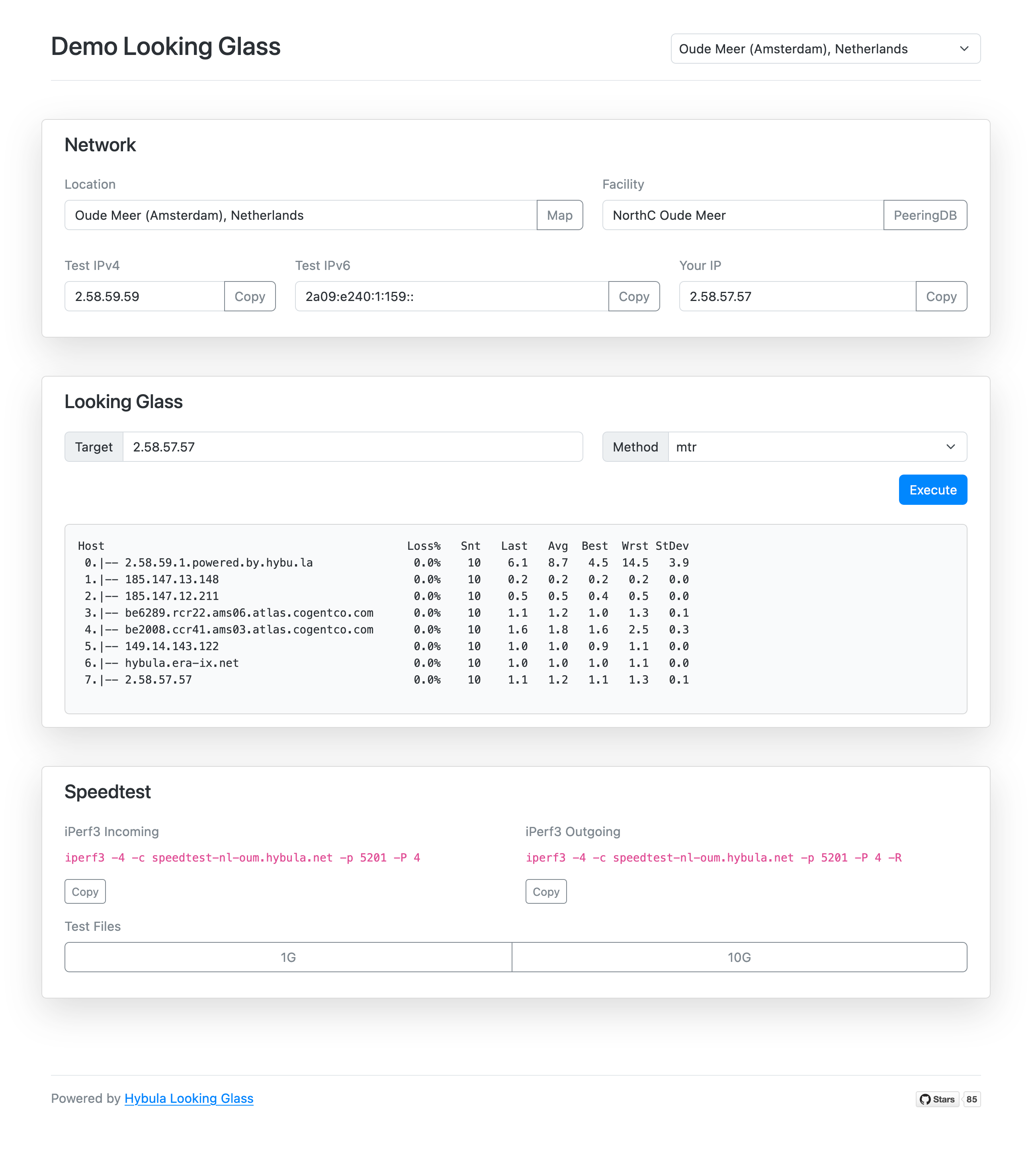Copy the iPerf3 Incoming command
This screenshot has height=1149, width=1036.
[x=85, y=892]
